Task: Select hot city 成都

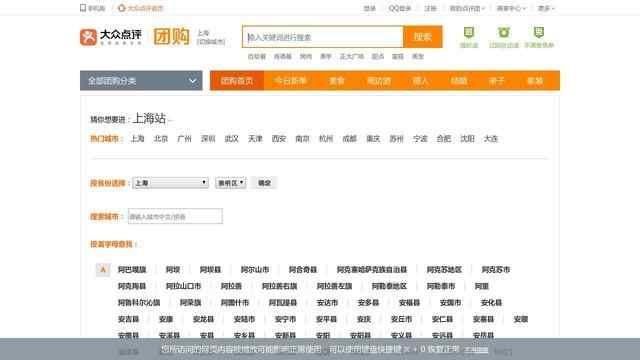Action: 349,139
